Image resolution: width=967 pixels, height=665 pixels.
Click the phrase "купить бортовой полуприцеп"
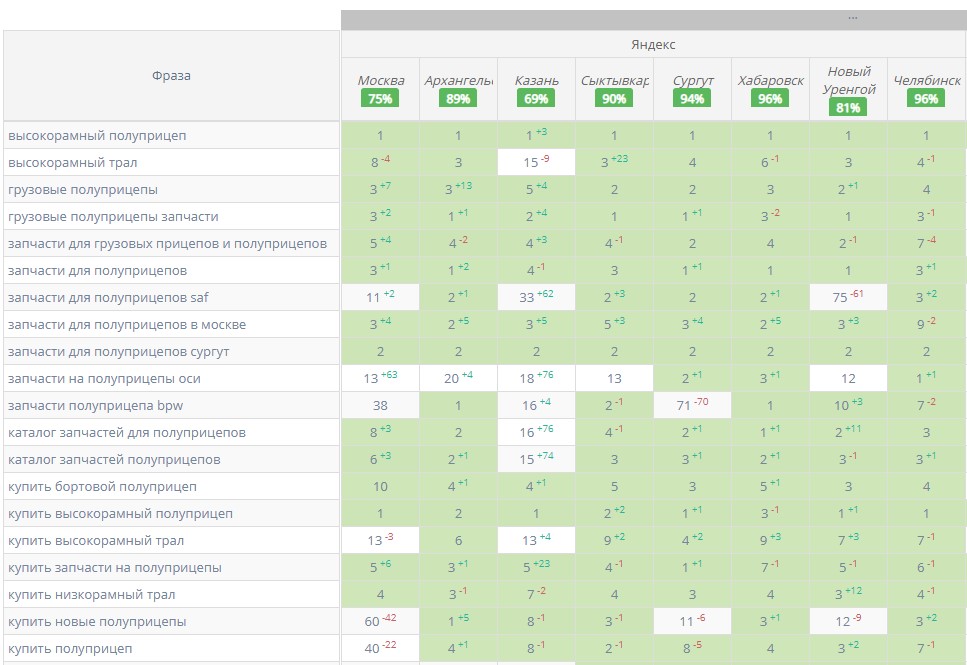coord(102,487)
